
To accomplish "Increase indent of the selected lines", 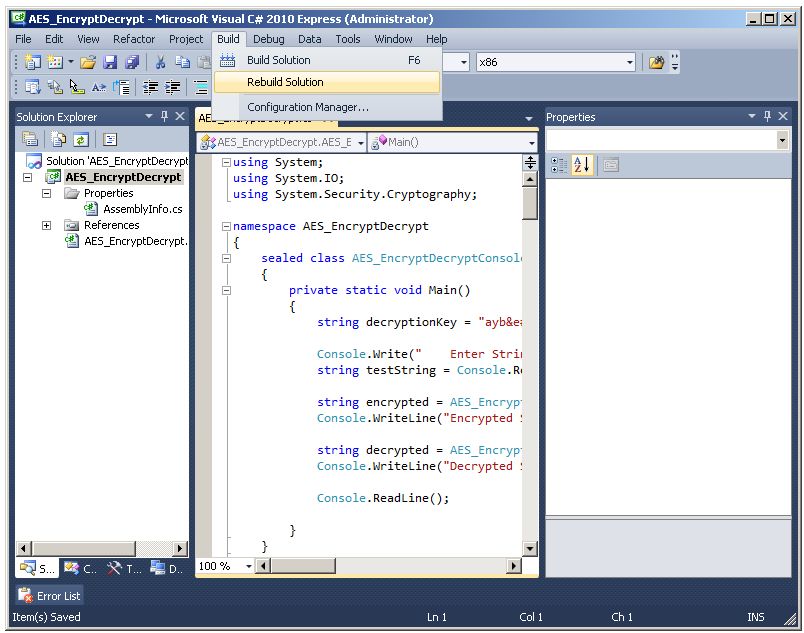I will point(174,88).
